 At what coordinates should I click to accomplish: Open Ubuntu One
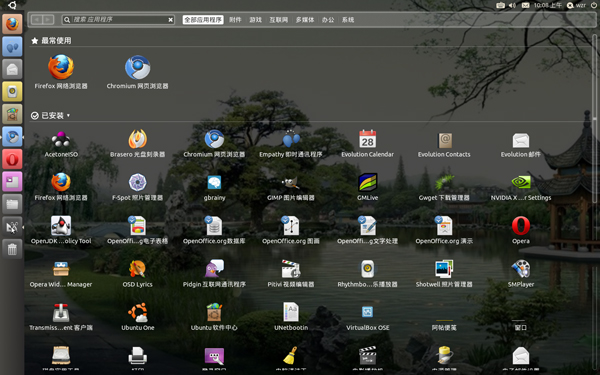coord(138,317)
